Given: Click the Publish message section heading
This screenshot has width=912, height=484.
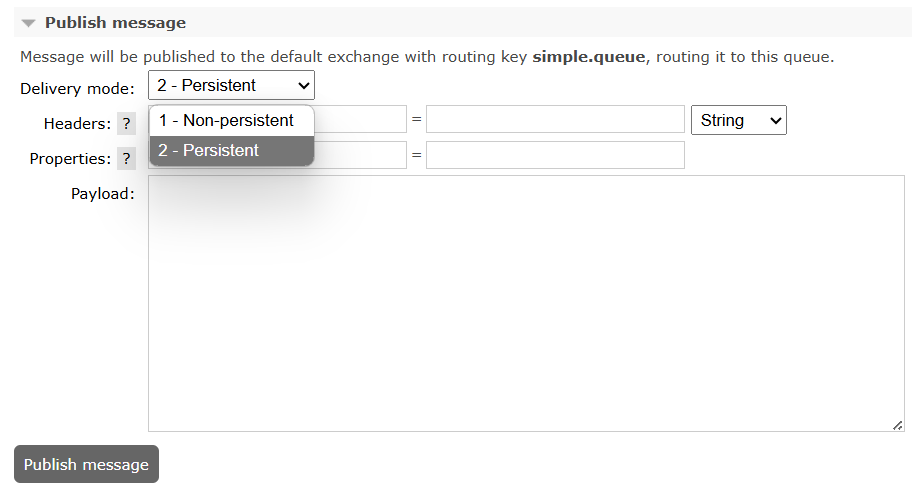Looking at the screenshot, I should click(115, 23).
